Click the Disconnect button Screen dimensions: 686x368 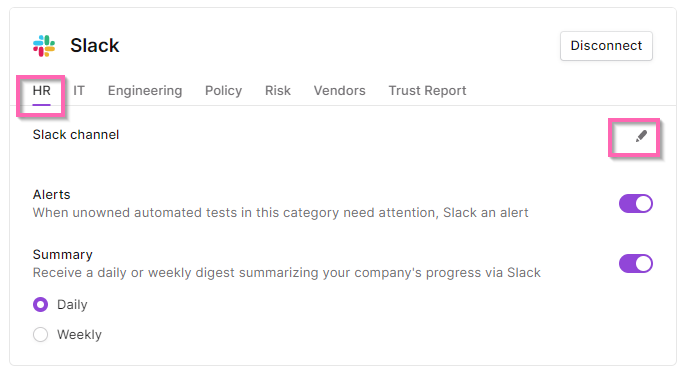click(x=606, y=46)
